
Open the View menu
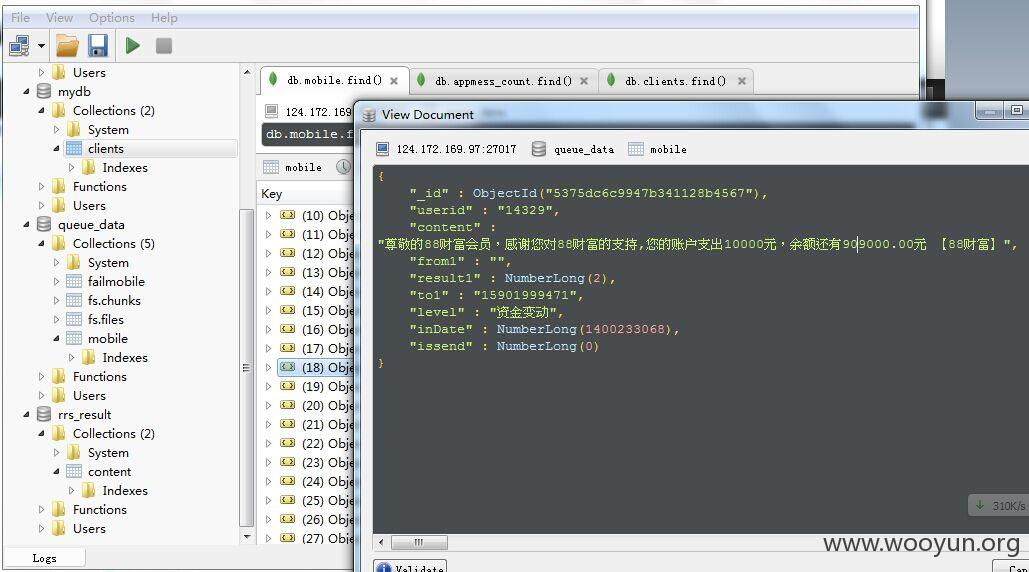[59, 18]
